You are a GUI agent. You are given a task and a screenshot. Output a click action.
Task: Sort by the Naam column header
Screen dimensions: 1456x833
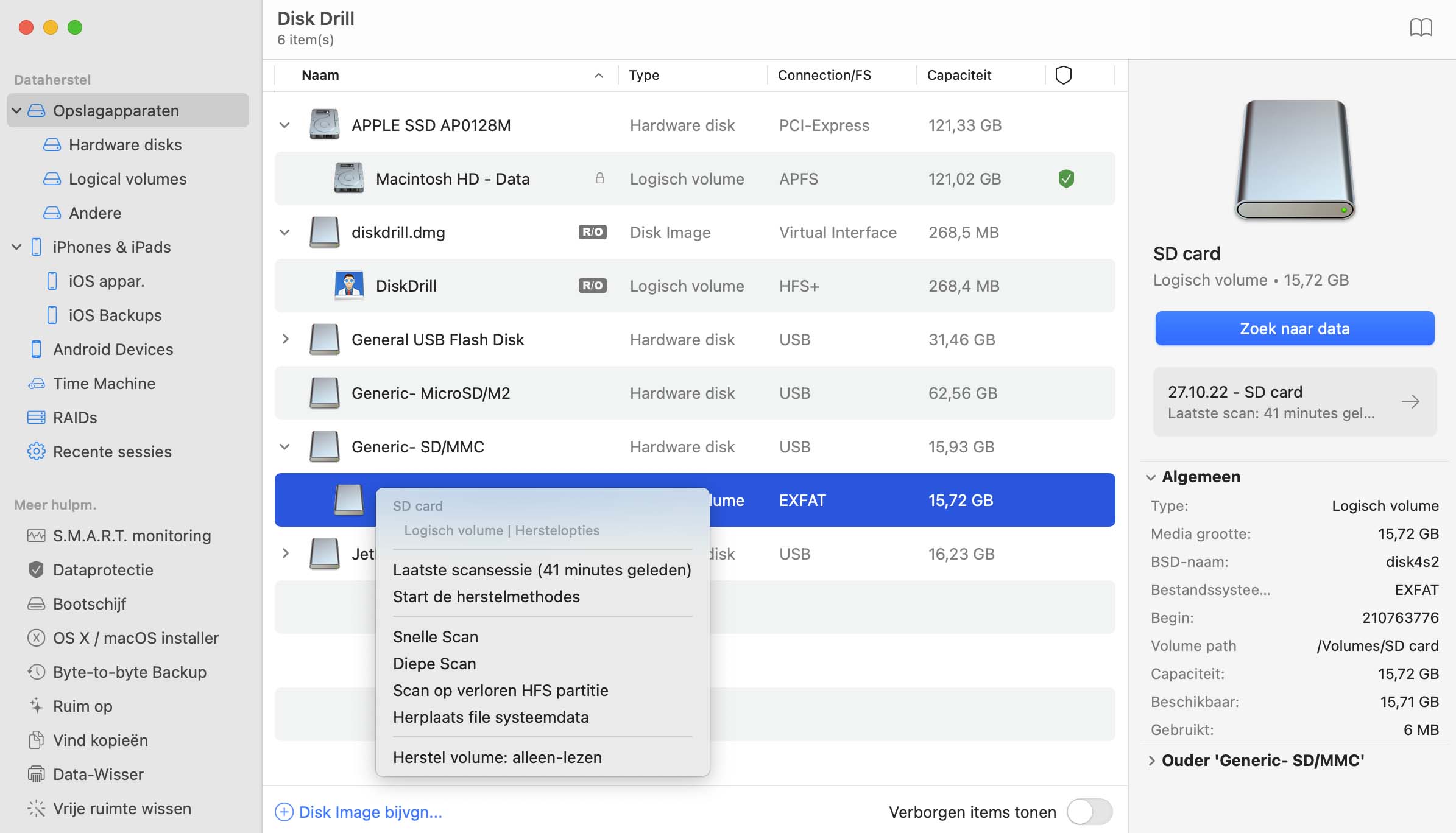coord(320,75)
